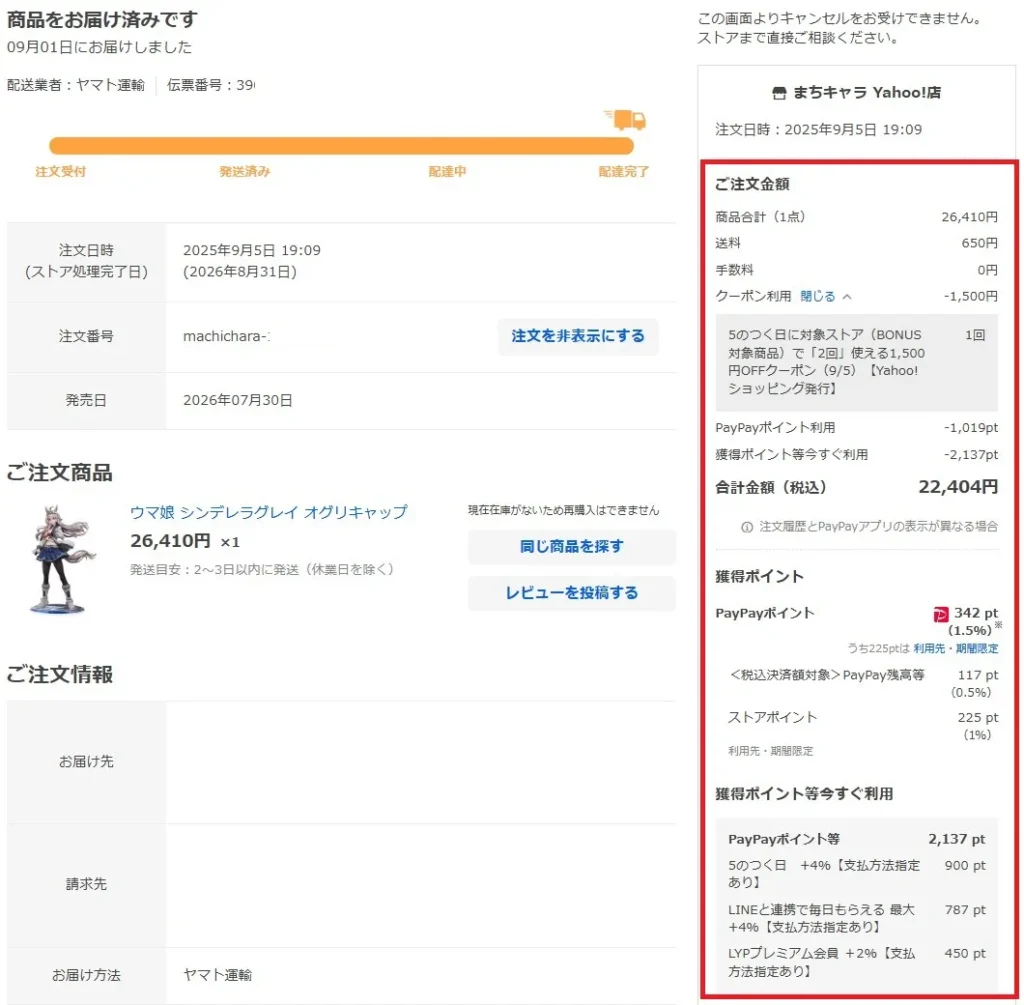Image resolution: width=1024 pixels, height=1005 pixels.
Task: Click the delivery truck icon
Action: click(x=626, y=120)
